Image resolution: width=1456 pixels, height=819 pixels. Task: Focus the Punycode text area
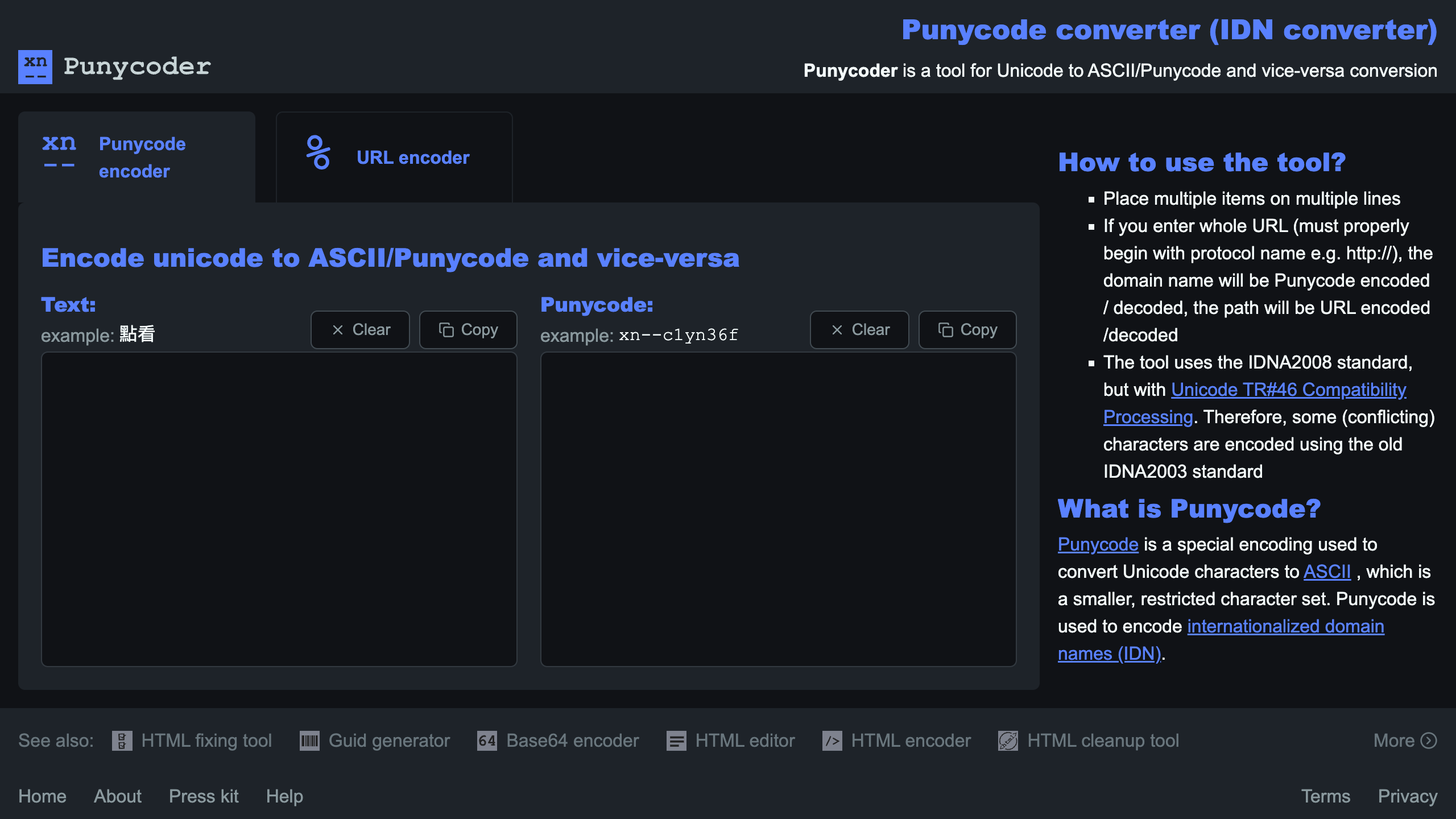(778, 509)
